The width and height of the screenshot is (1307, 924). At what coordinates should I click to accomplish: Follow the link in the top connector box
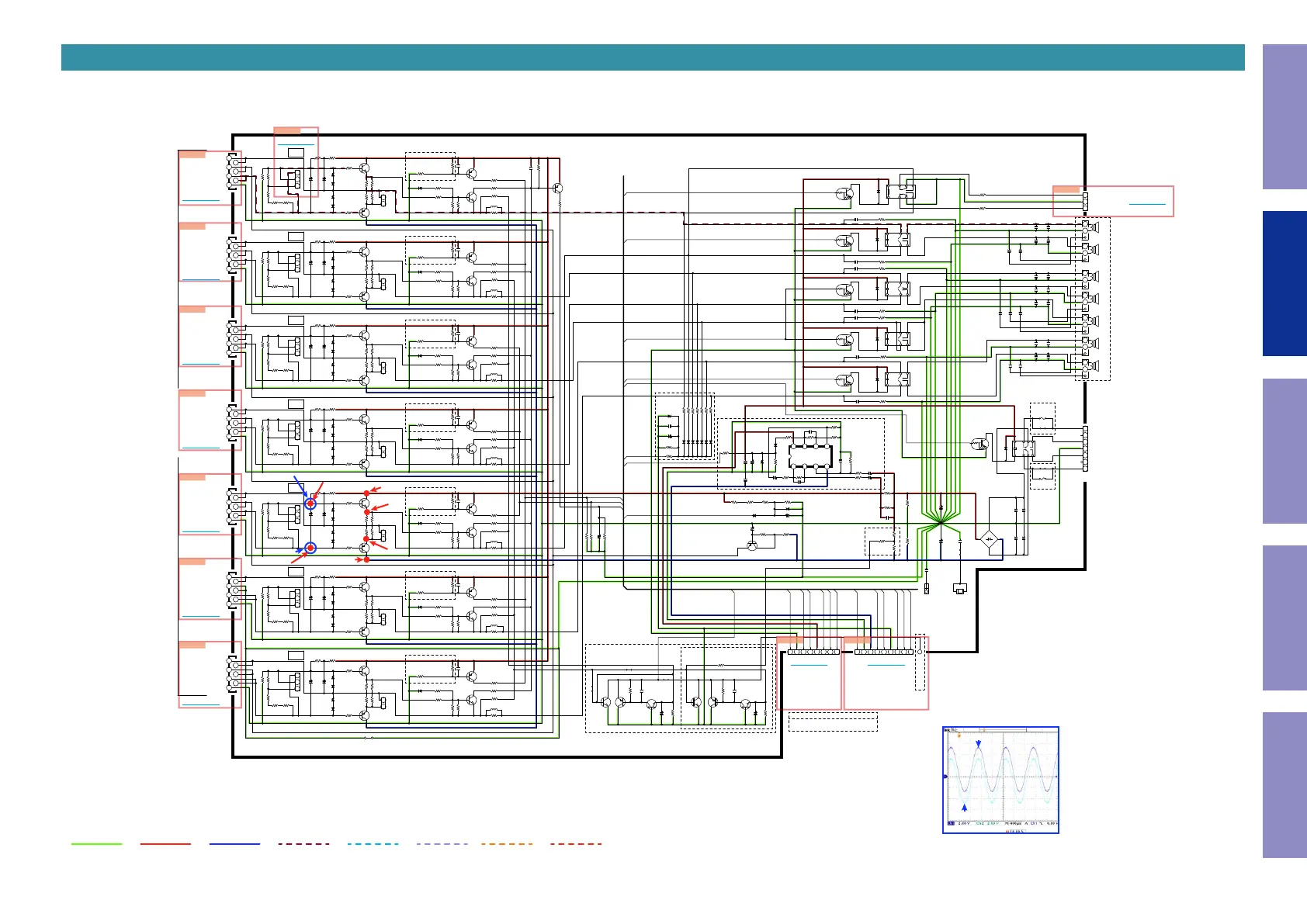pos(296,145)
